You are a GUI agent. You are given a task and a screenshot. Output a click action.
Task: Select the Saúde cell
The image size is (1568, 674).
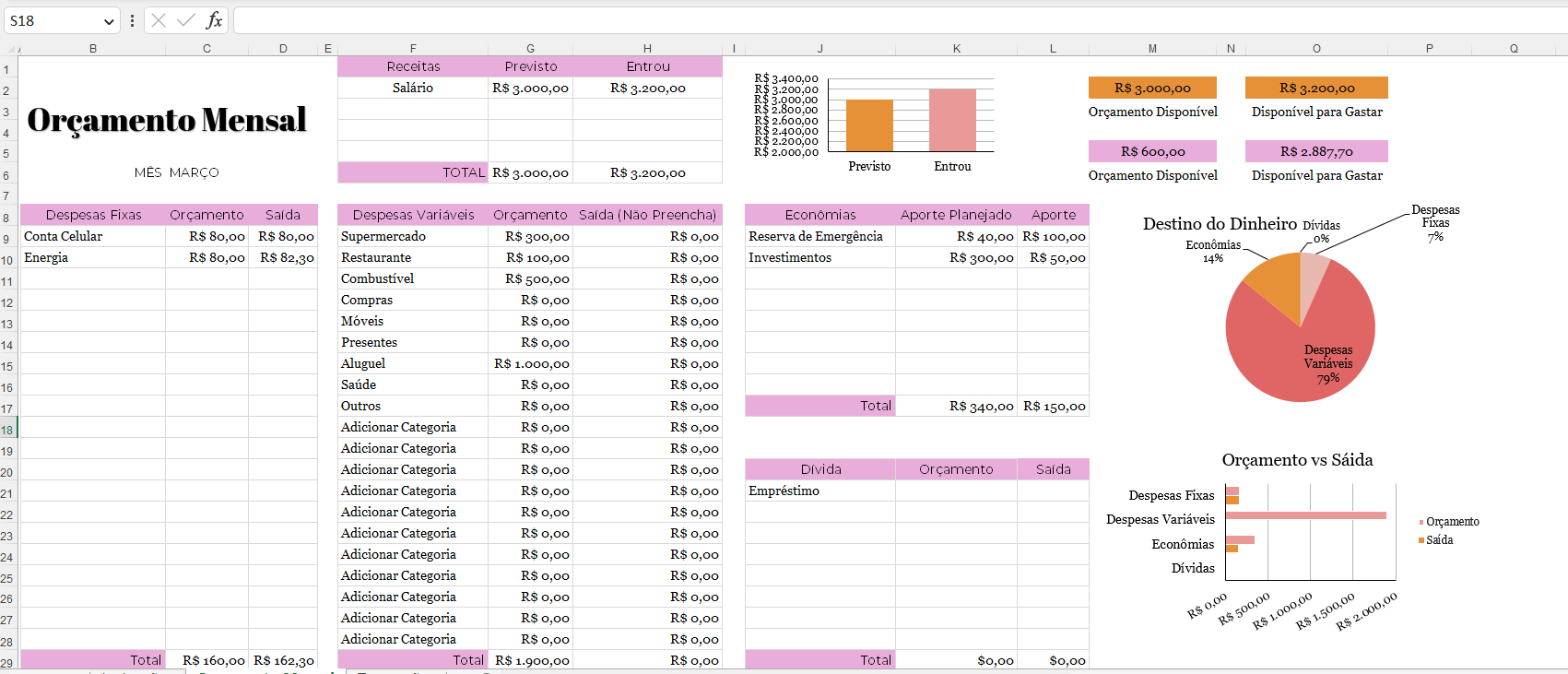point(413,384)
